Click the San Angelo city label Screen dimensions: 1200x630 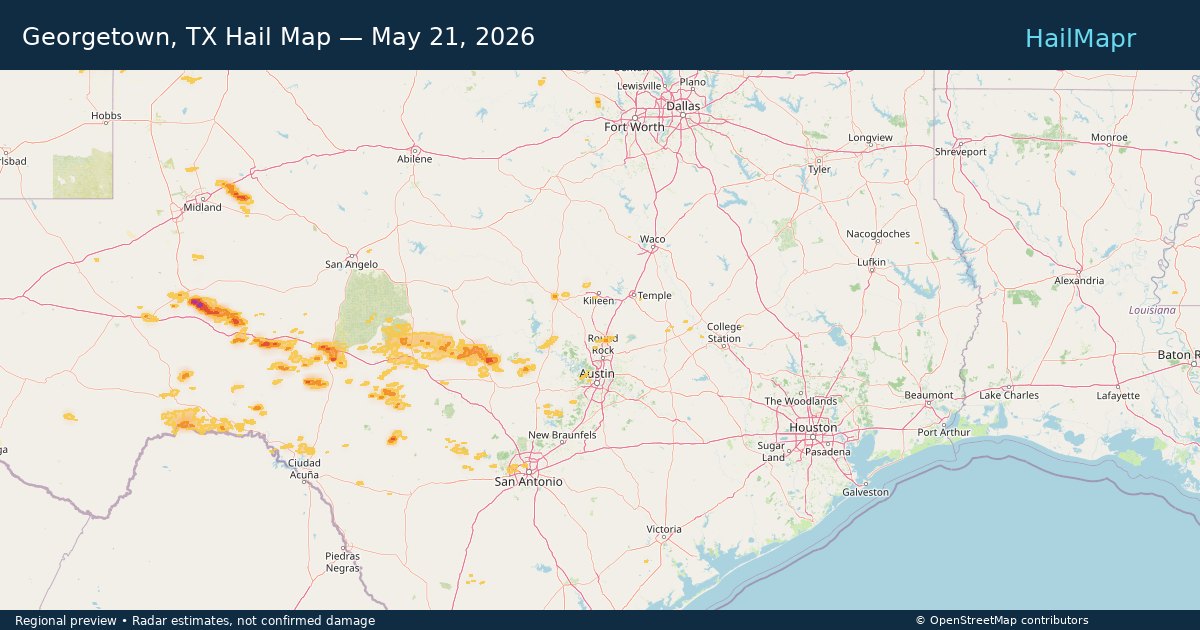(x=352, y=264)
